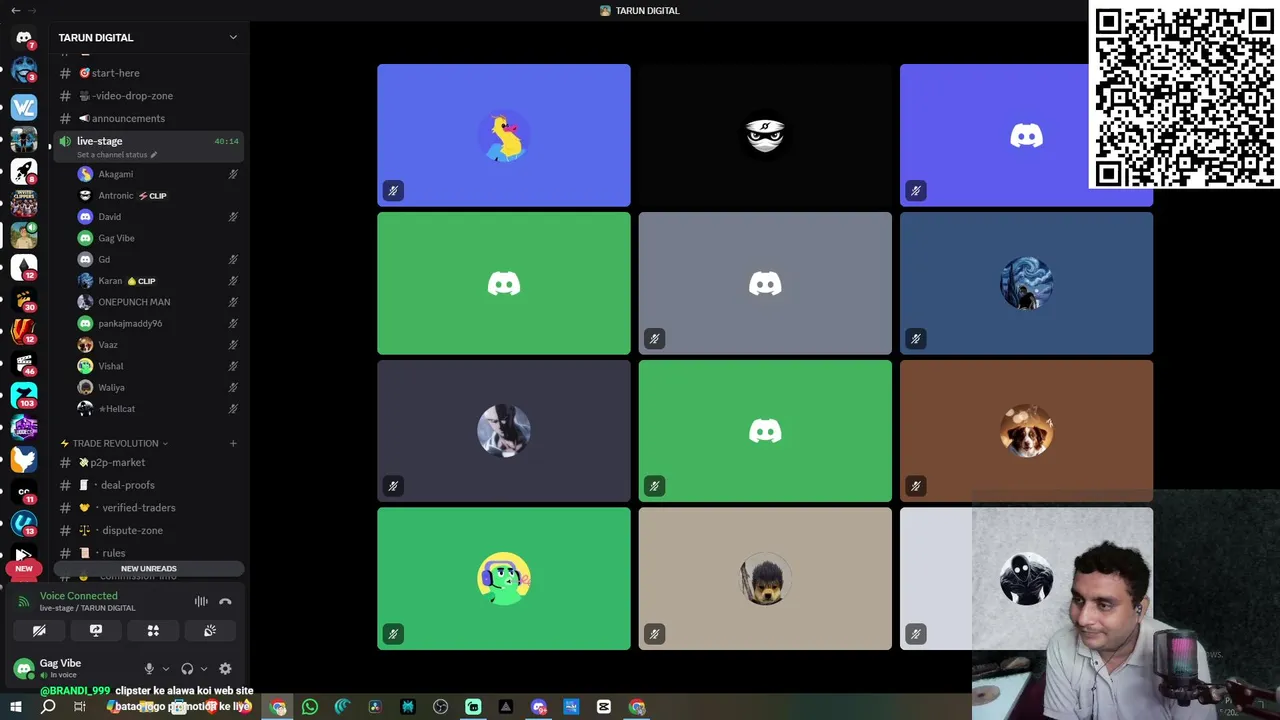
Task: Open Discord taskbar icon with 9+ badge
Action: pos(538,707)
